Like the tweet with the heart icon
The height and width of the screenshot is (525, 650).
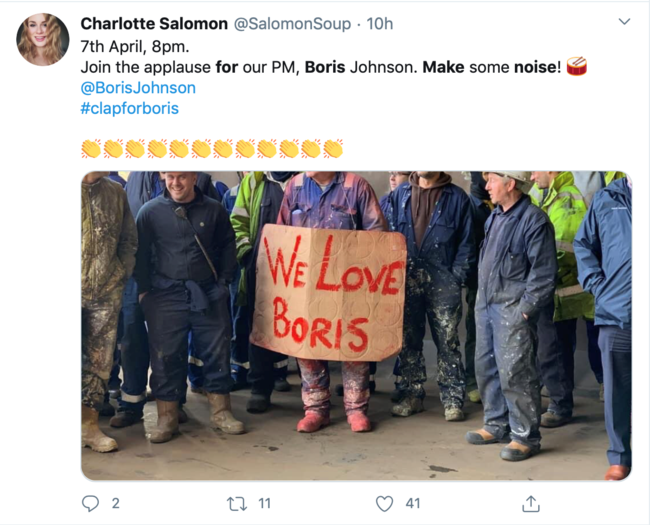point(384,504)
